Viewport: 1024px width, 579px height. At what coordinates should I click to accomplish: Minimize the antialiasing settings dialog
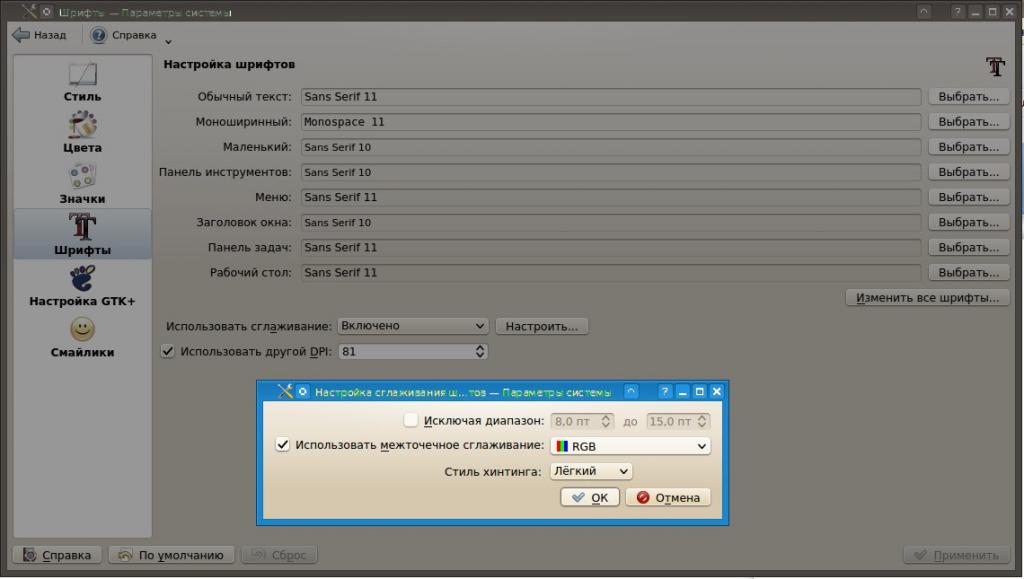pyautogui.click(x=682, y=391)
